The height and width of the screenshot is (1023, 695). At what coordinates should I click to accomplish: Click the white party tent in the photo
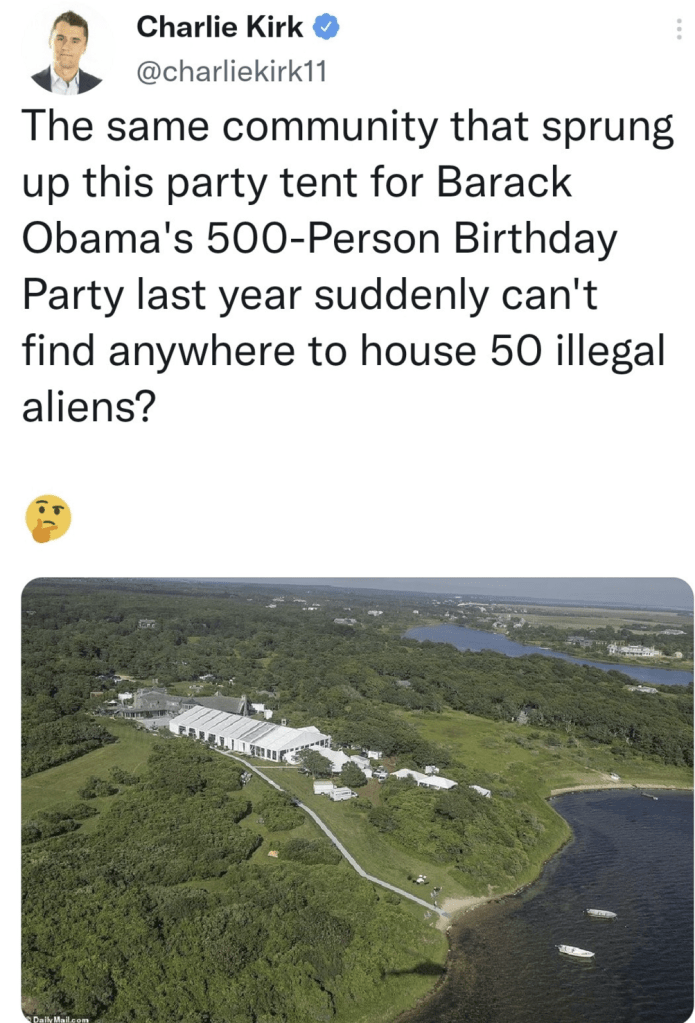248,733
